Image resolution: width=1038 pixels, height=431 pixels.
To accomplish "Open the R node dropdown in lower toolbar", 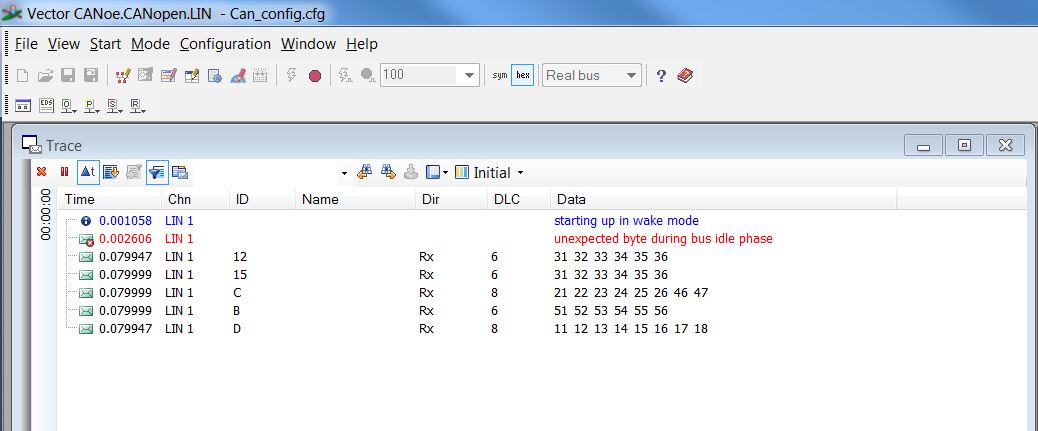I will 137,106.
